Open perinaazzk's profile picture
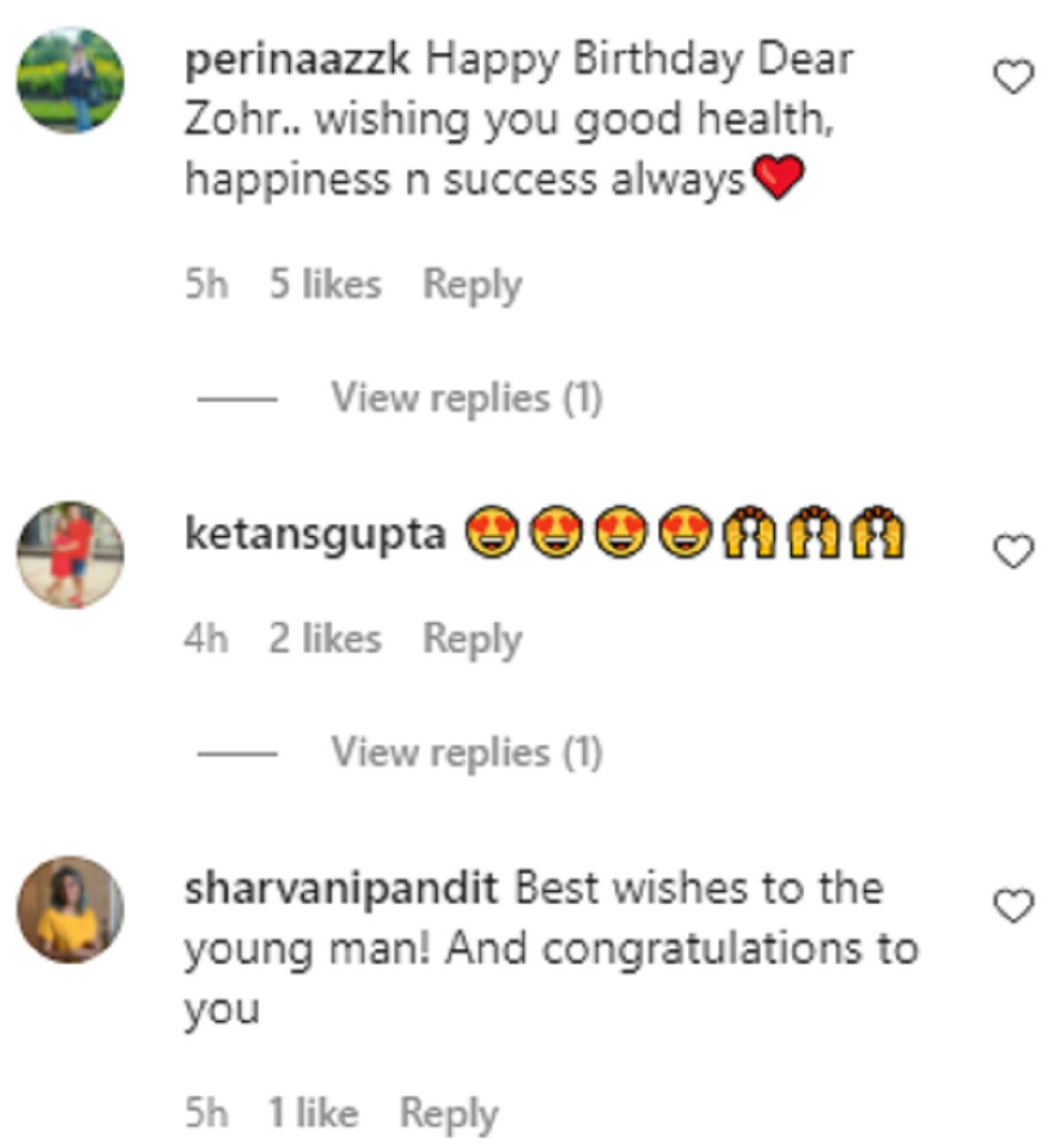The width and height of the screenshot is (1064, 1147). (71, 81)
